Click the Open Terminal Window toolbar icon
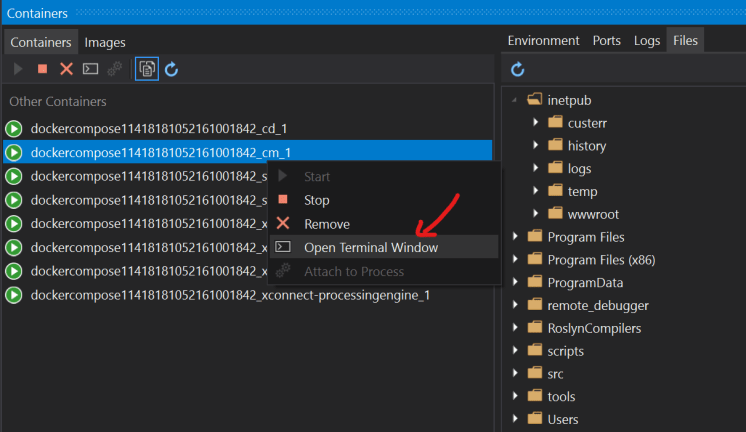Viewport: 746px width, 432px height. click(x=90, y=69)
